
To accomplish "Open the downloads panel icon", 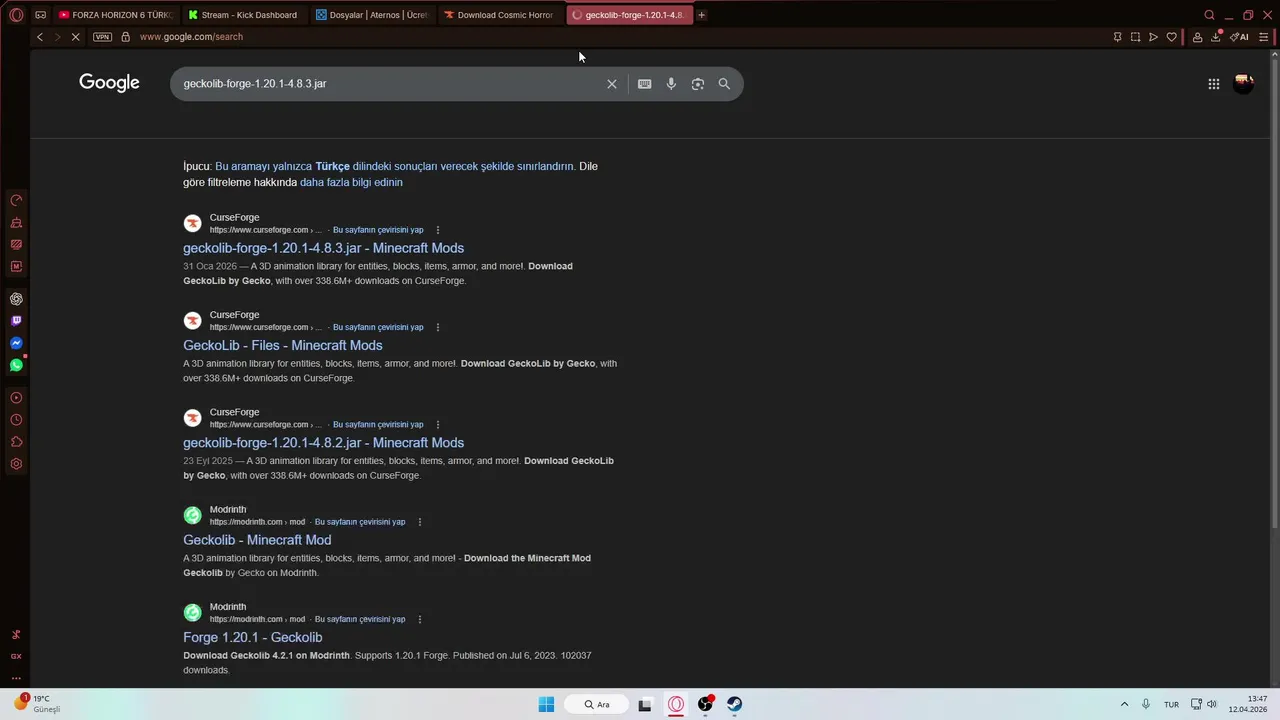I will pos(1216,37).
